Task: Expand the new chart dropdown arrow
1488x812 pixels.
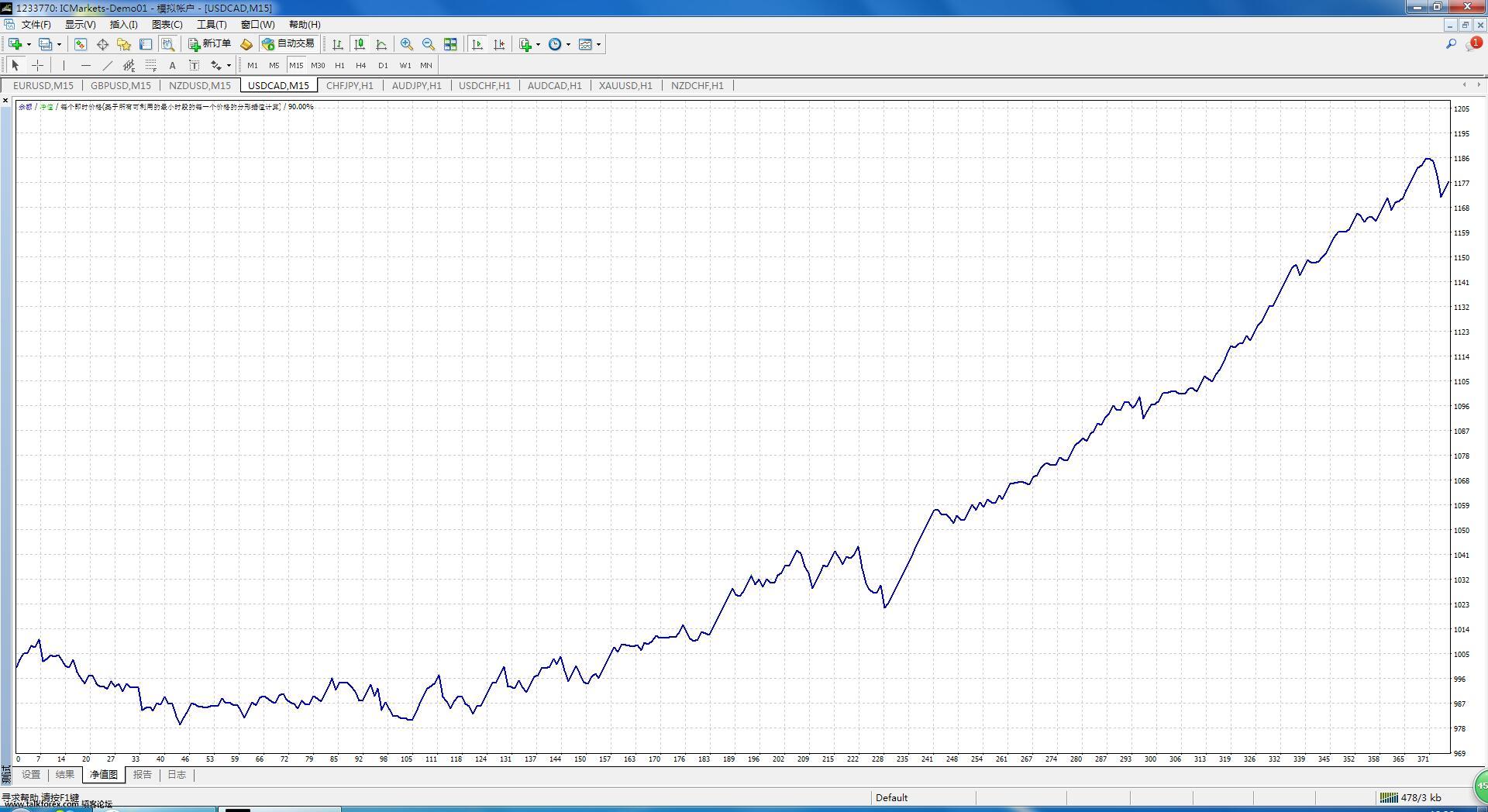Action: click(29, 44)
